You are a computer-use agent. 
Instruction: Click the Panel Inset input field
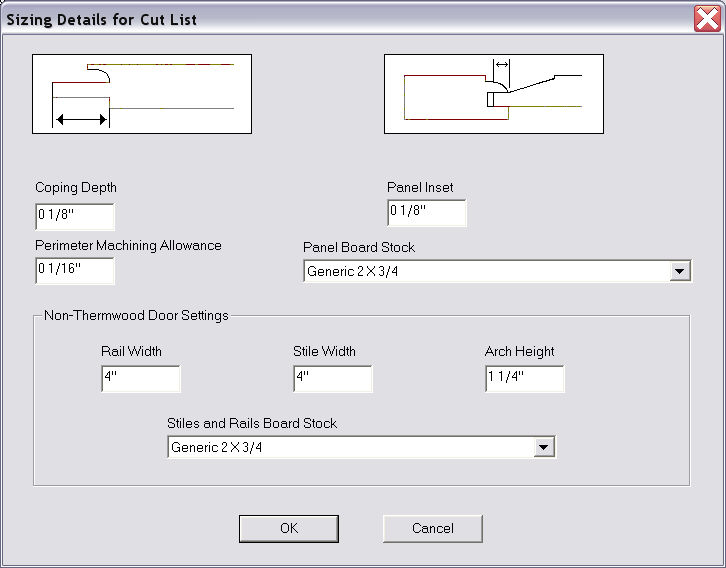point(427,212)
